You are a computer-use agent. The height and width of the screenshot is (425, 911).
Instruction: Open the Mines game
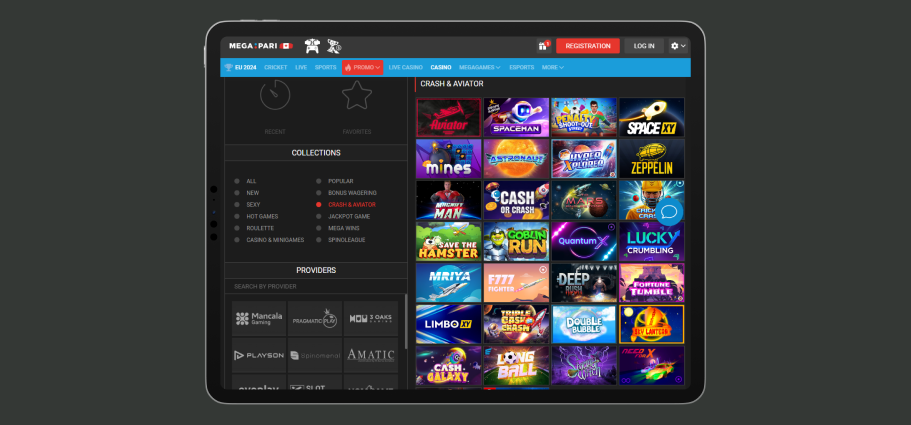pyautogui.click(x=449, y=159)
